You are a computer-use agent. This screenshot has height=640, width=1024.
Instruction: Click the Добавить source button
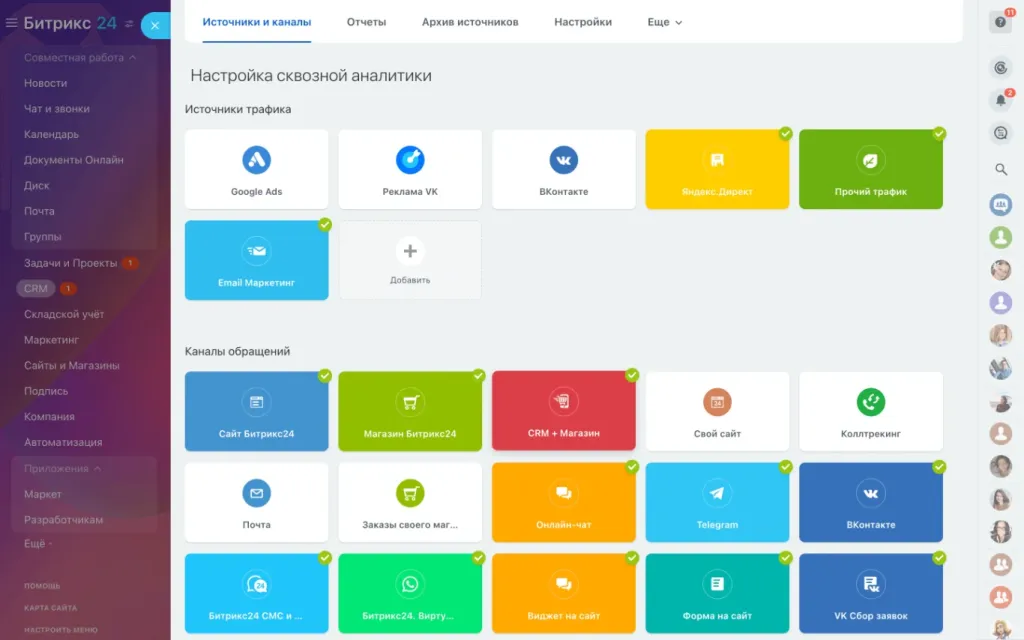click(x=410, y=260)
